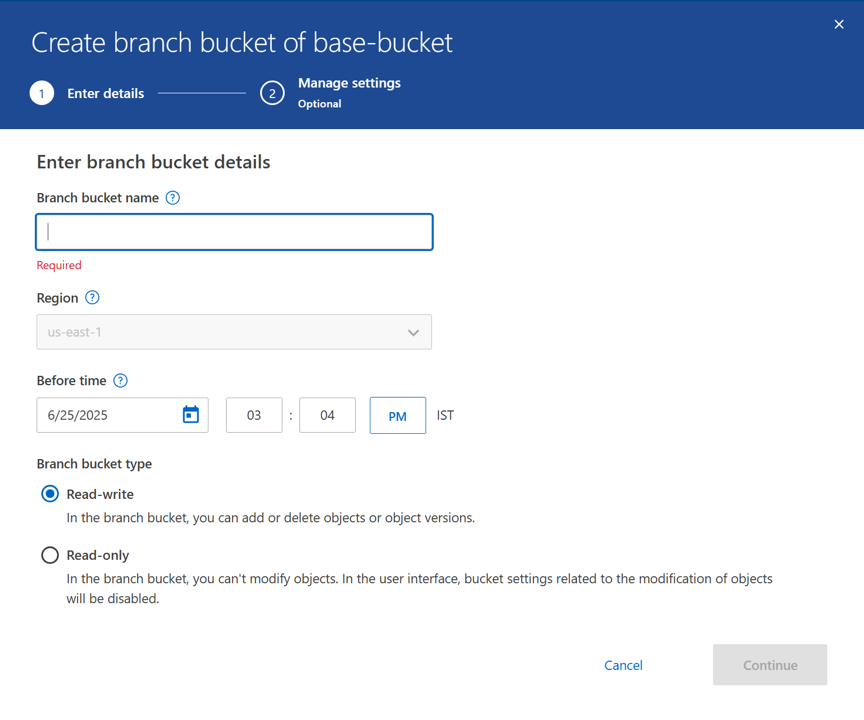This screenshot has width=864, height=720.
Task: Select the Read-only radio button
Action: tap(50, 555)
